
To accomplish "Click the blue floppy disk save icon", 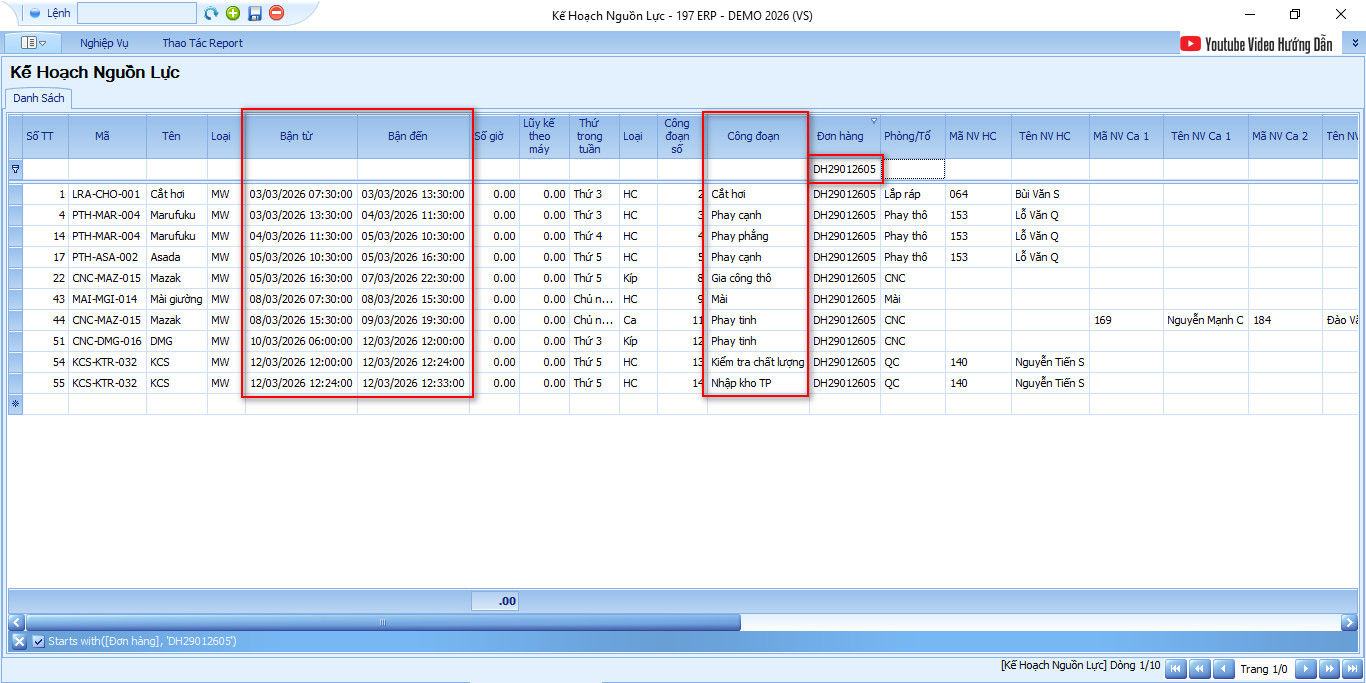I will click(x=255, y=13).
